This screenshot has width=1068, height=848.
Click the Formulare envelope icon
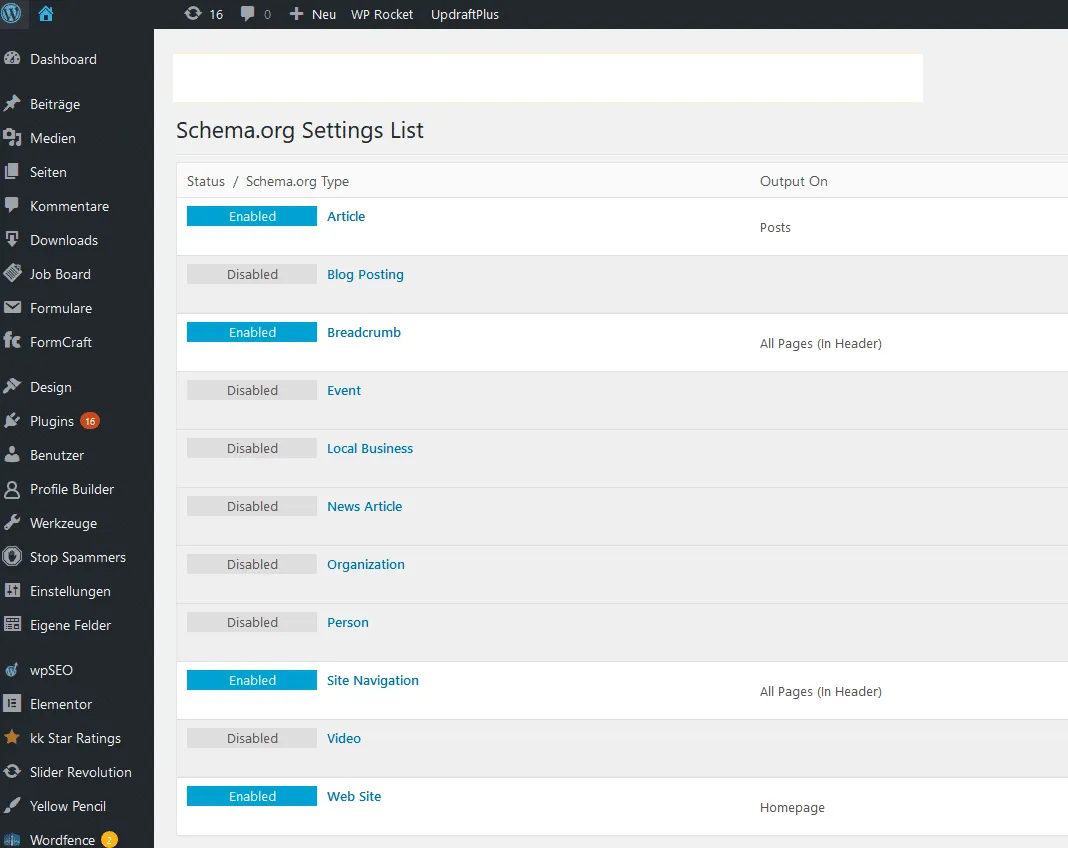coord(12,307)
